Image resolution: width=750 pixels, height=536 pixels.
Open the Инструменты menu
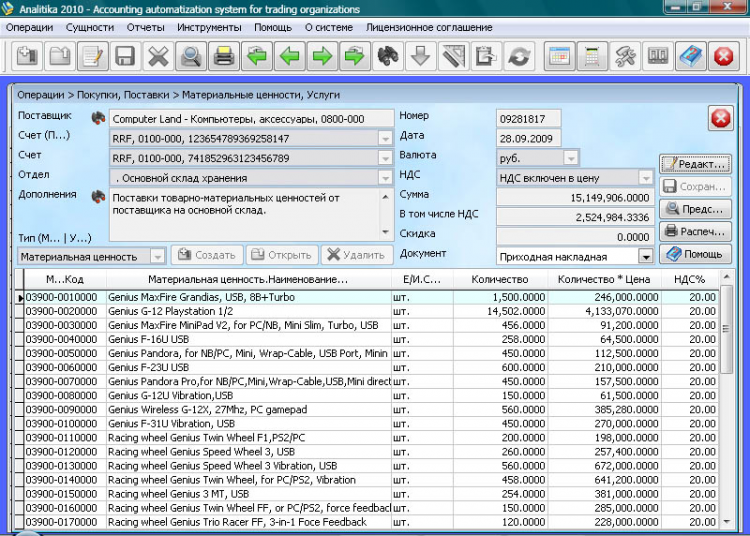coord(209,27)
